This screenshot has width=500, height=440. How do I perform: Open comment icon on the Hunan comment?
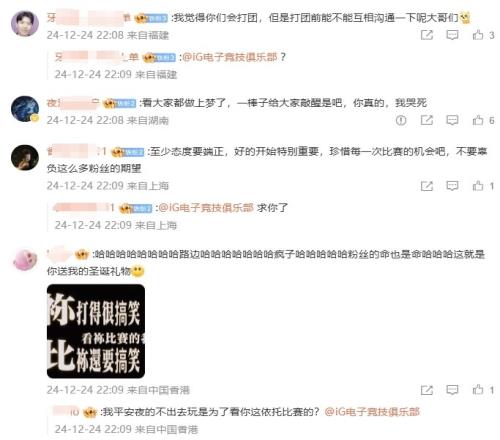coord(452,120)
